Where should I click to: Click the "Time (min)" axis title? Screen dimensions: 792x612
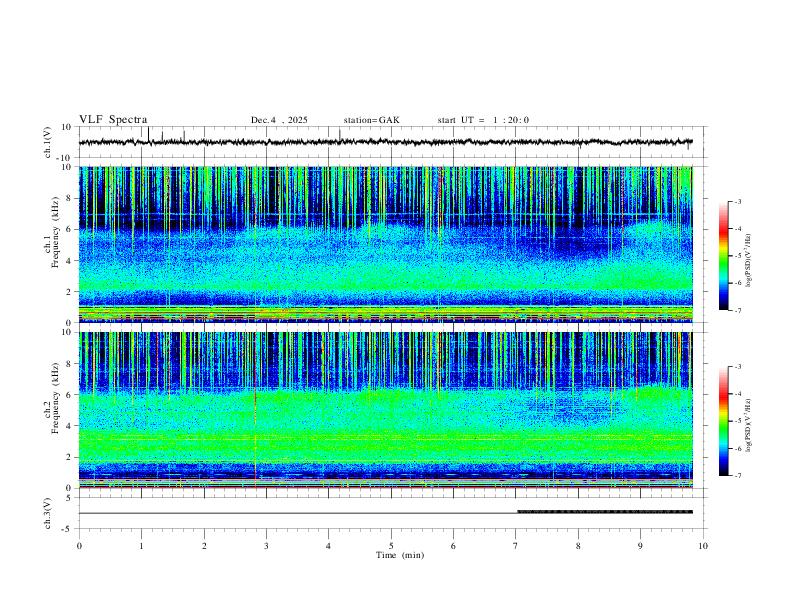400,555
